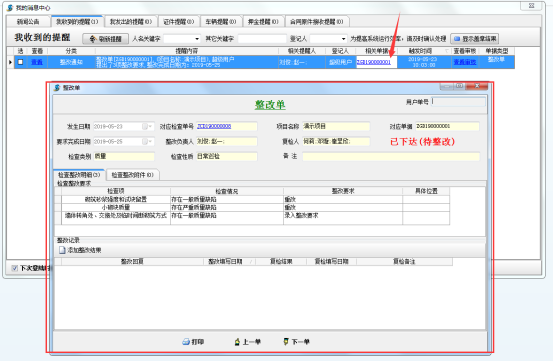The height and width of the screenshot is (361, 554).
Task: Switch to the 我发出的提醒 (0) tab
Action: click(x=131, y=22)
